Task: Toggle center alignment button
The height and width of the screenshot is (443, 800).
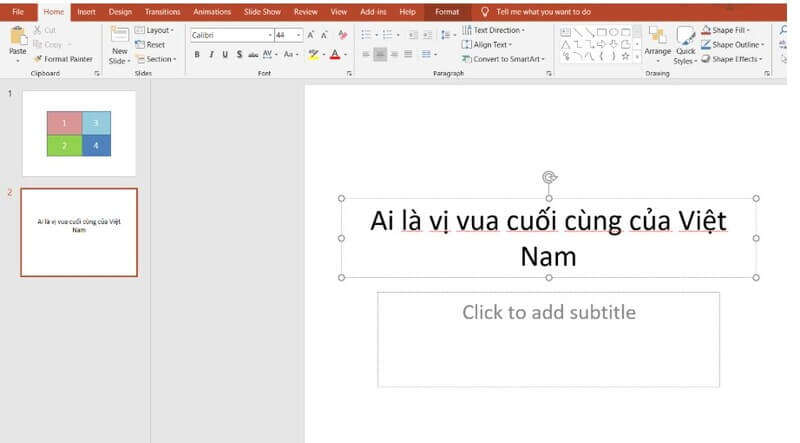Action: coord(380,54)
